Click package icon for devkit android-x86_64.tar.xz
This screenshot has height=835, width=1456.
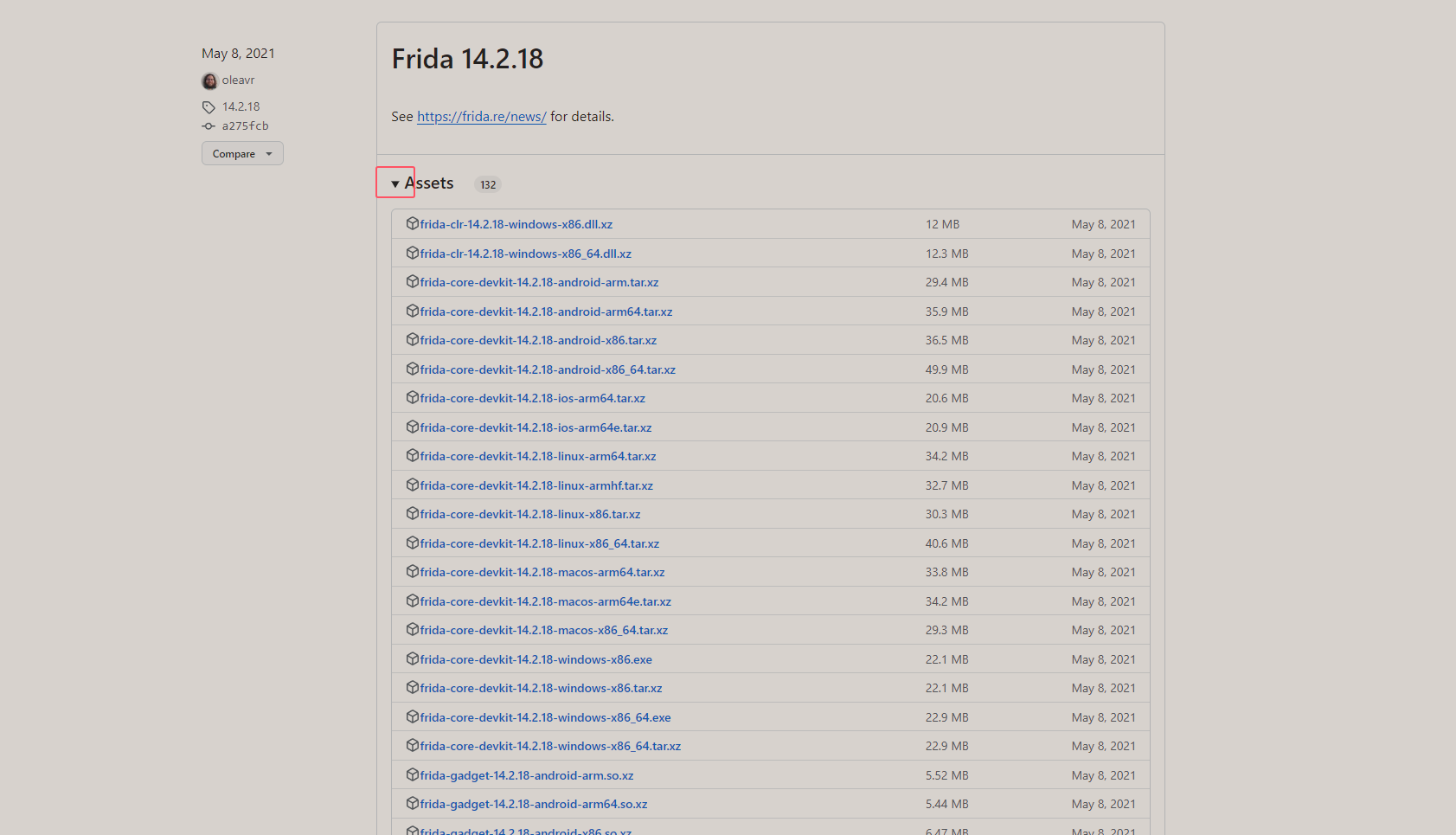click(x=413, y=369)
